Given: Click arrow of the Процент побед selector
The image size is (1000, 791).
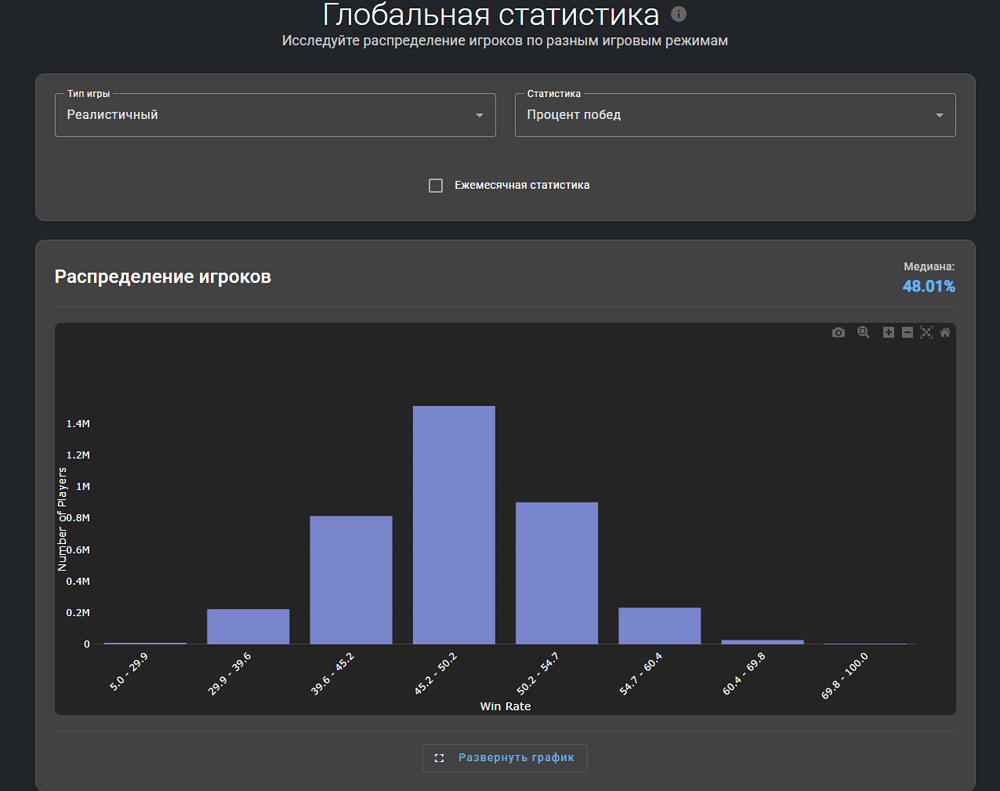Looking at the screenshot, I should coord(939,116).
